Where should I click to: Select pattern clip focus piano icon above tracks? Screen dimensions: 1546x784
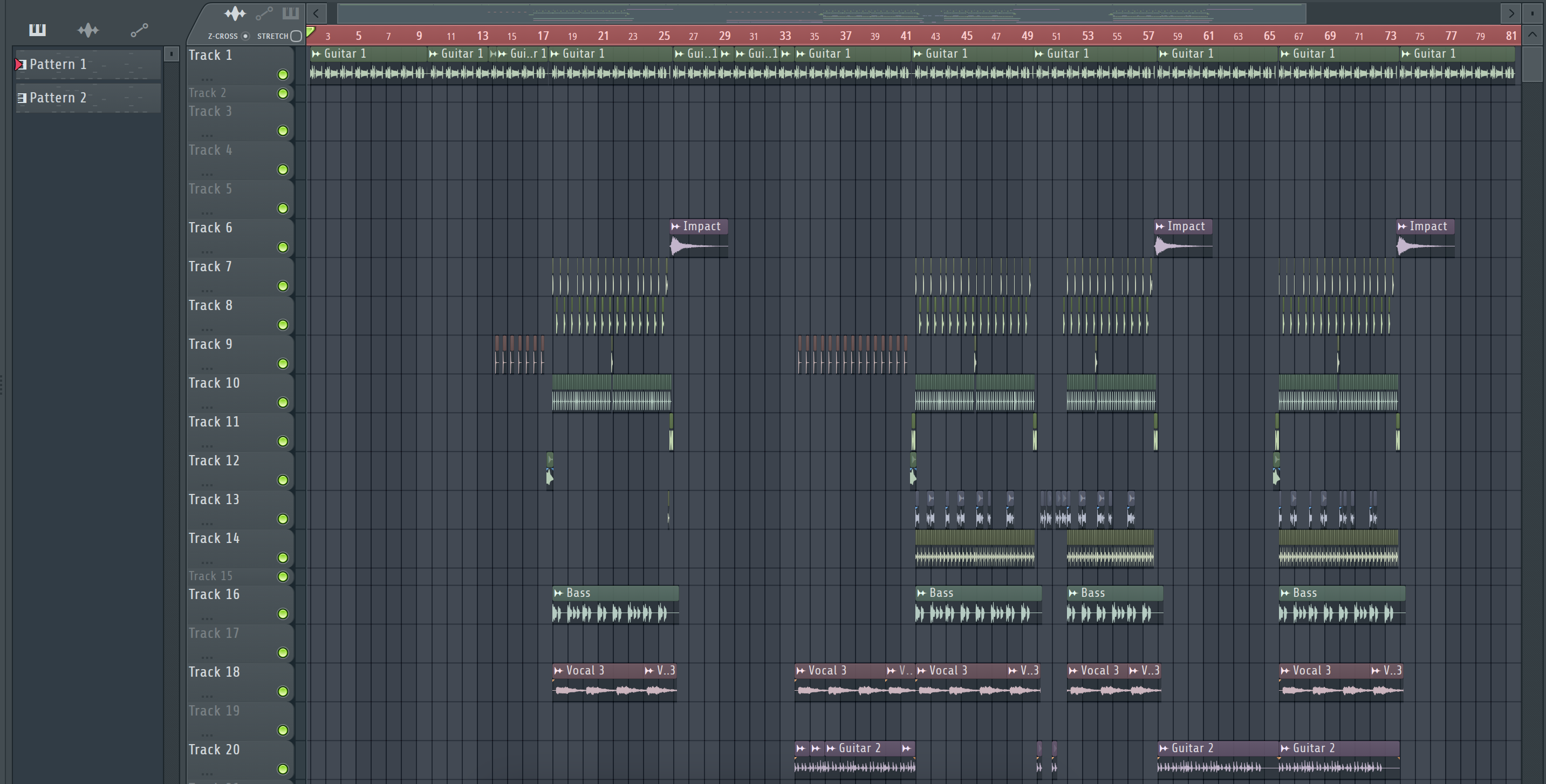tap(290, 13)
